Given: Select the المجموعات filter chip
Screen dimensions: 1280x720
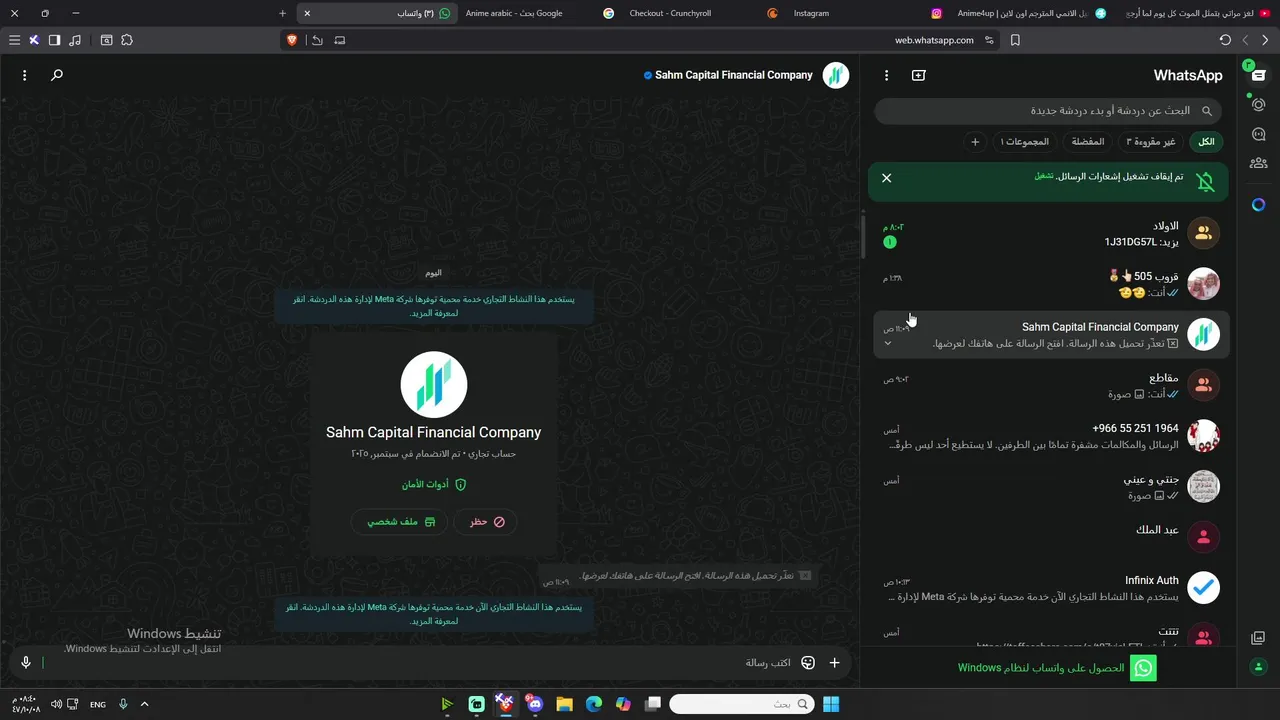Looking at the screenshot, I should 1025,142.
